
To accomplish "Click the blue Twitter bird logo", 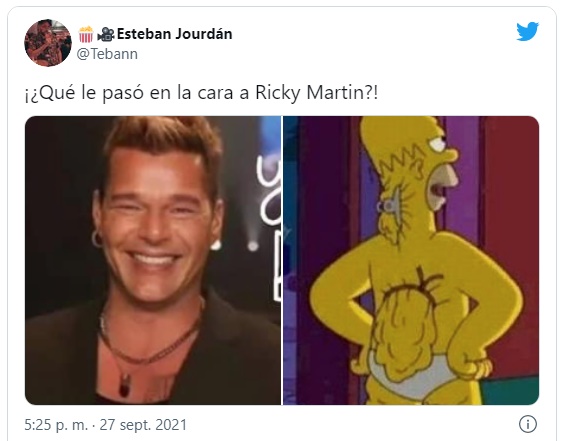I will coord(528,31).
